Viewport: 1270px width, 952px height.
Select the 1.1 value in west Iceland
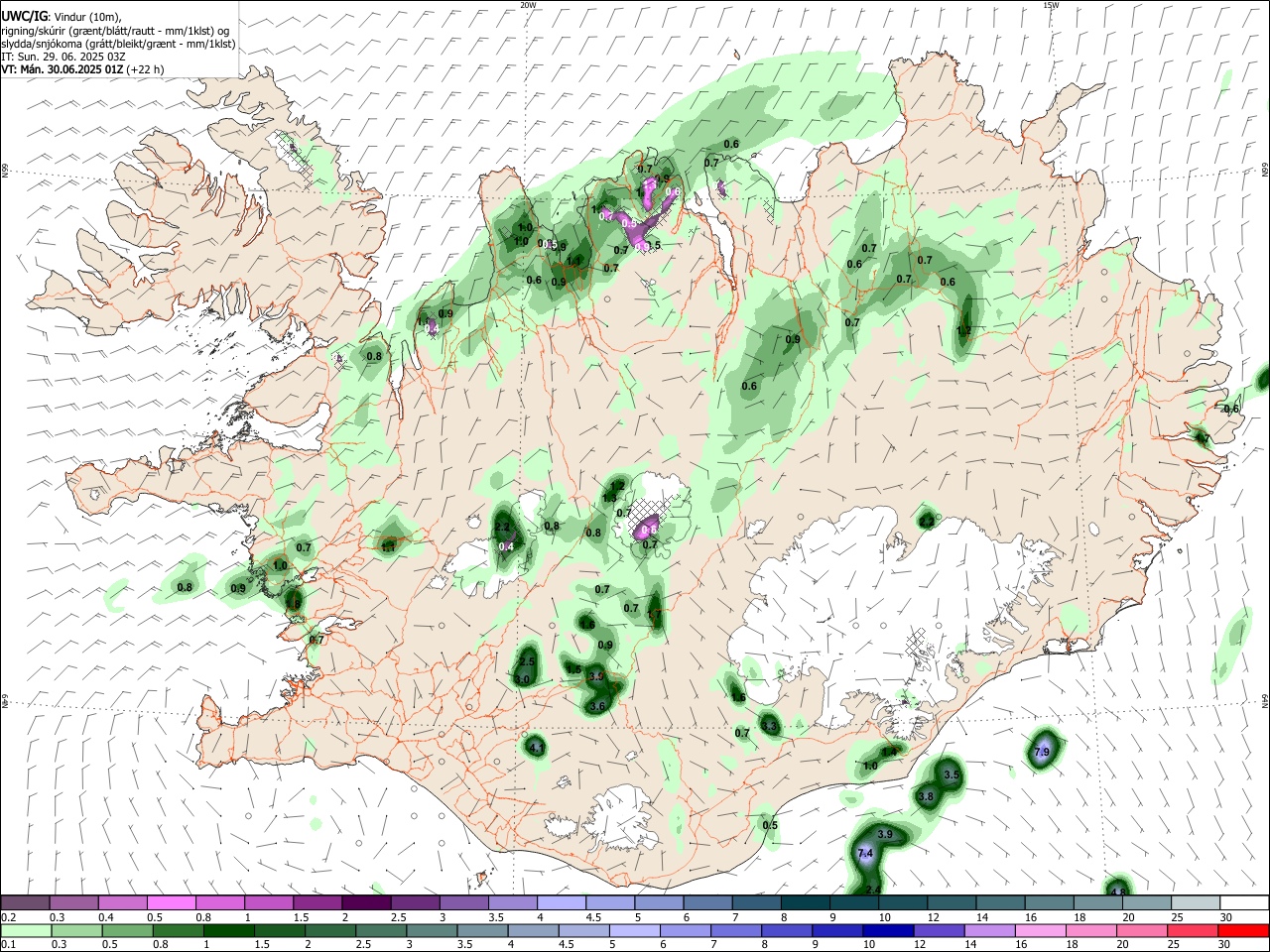[x=389, y=545]
